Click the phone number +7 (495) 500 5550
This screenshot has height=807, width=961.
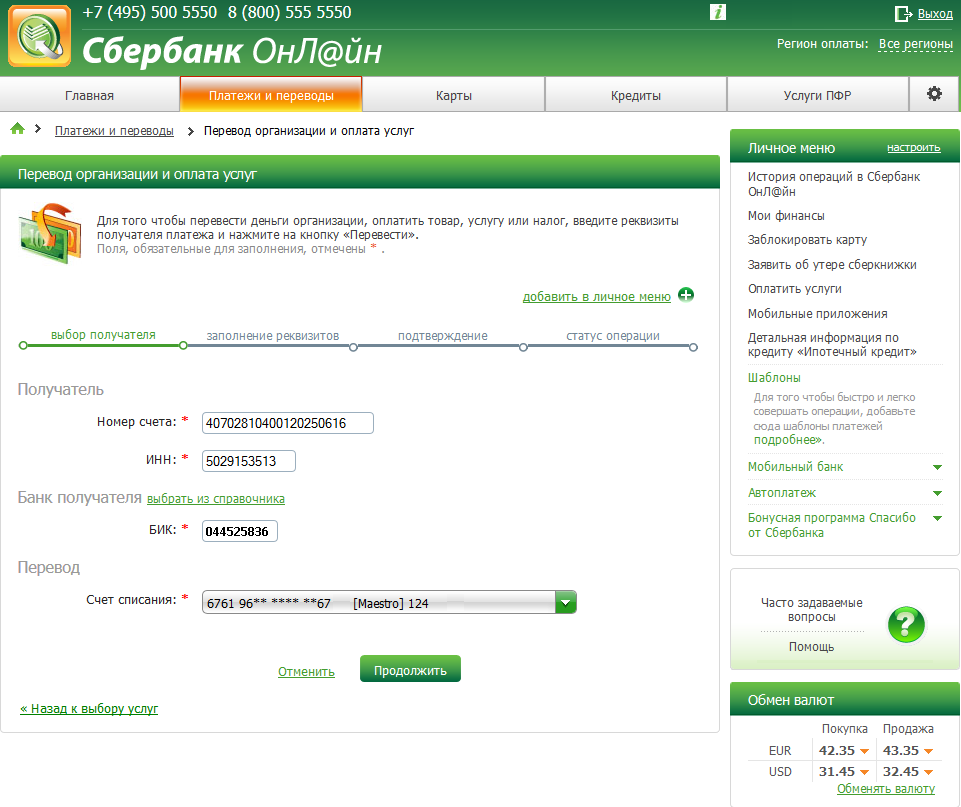[x=150, y=12]
